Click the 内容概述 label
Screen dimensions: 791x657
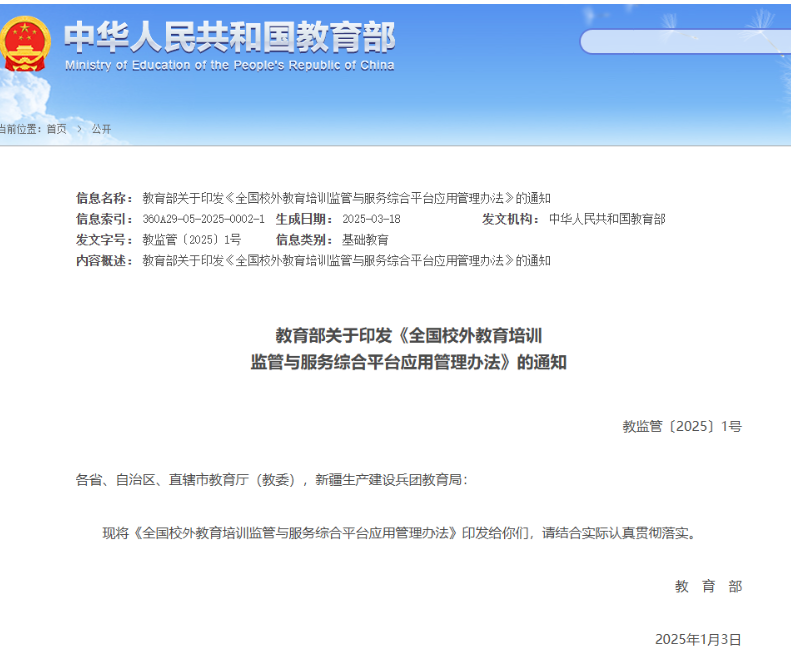pyautogui.click(x=104, y=260)
